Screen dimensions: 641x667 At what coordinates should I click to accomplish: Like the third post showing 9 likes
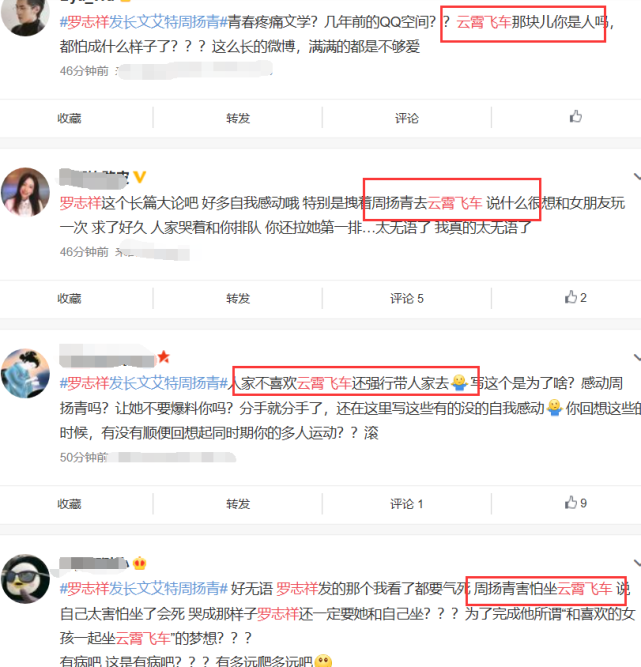575,503
